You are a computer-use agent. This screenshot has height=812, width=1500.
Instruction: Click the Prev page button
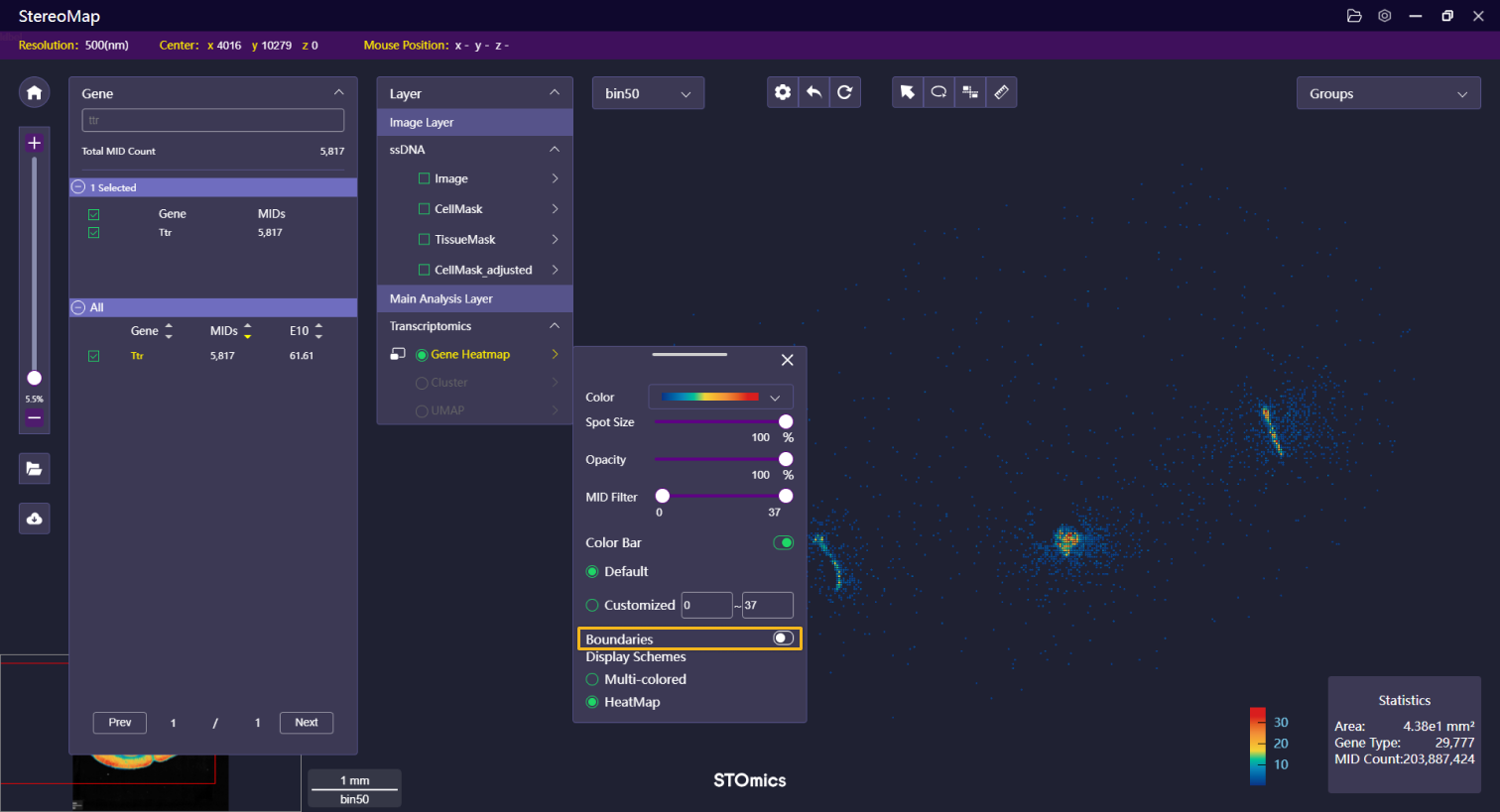(x=120, y=723)
